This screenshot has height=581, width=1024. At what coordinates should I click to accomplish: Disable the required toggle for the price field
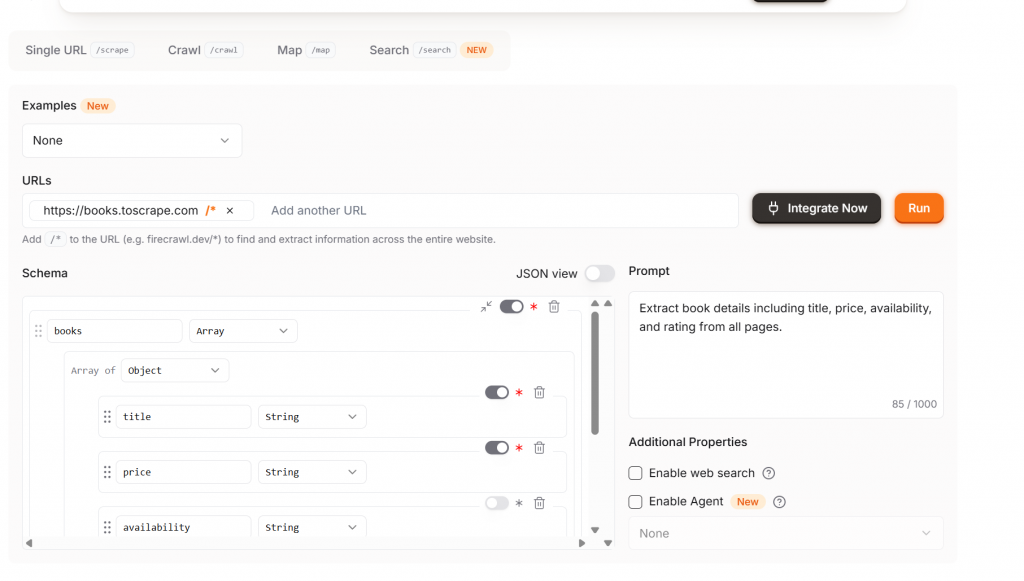(x=497, y=448)
